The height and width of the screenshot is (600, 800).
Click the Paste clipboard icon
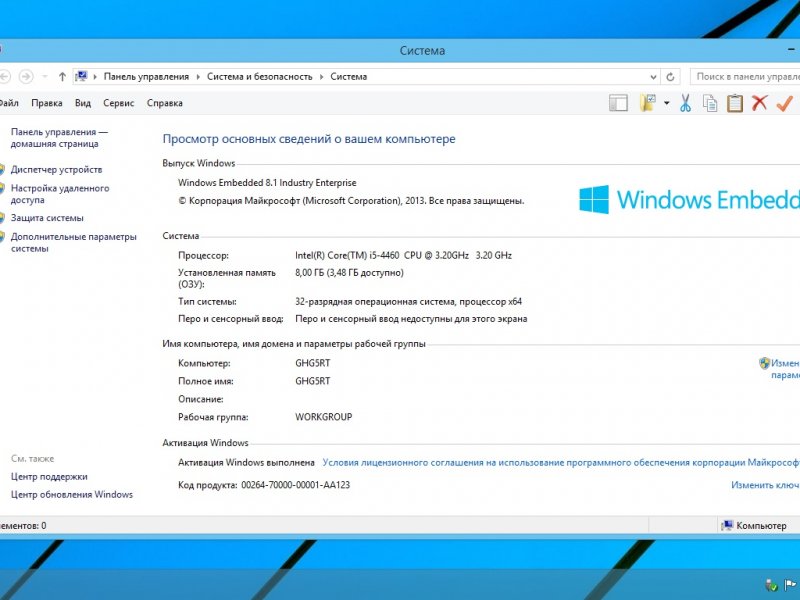click(735, 103)
